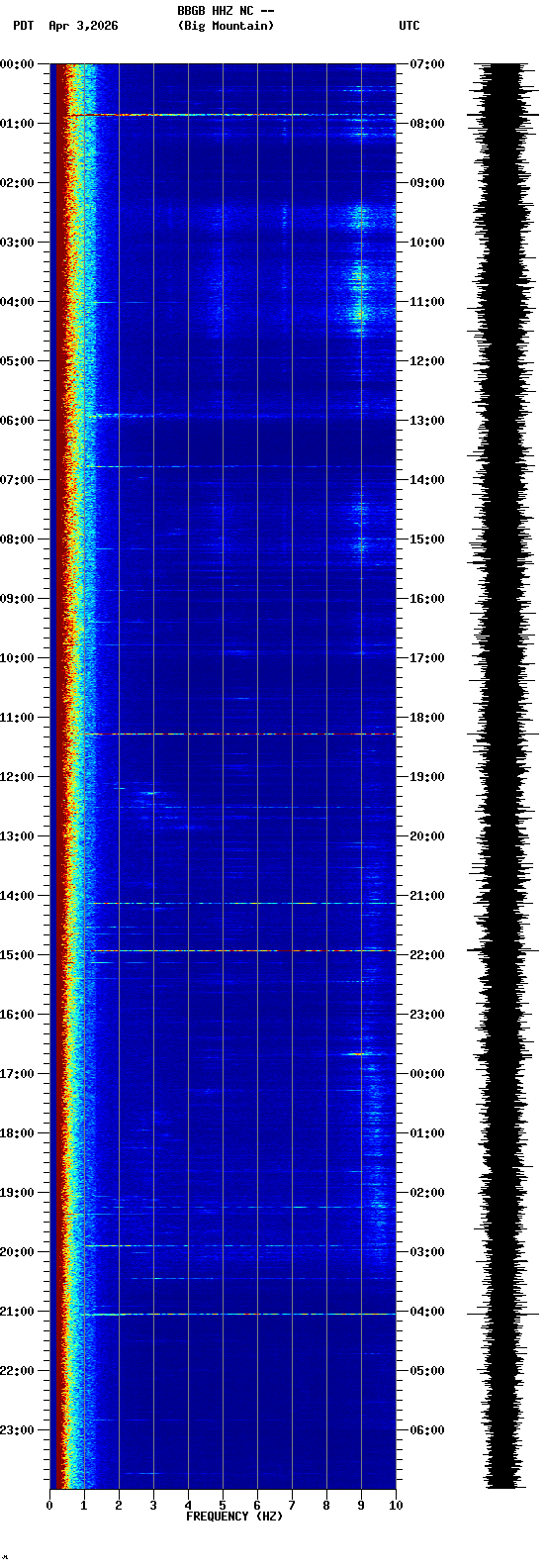
Task: Click the 10 Hz frequency axis label
Action: click(x=396, y=1506)
